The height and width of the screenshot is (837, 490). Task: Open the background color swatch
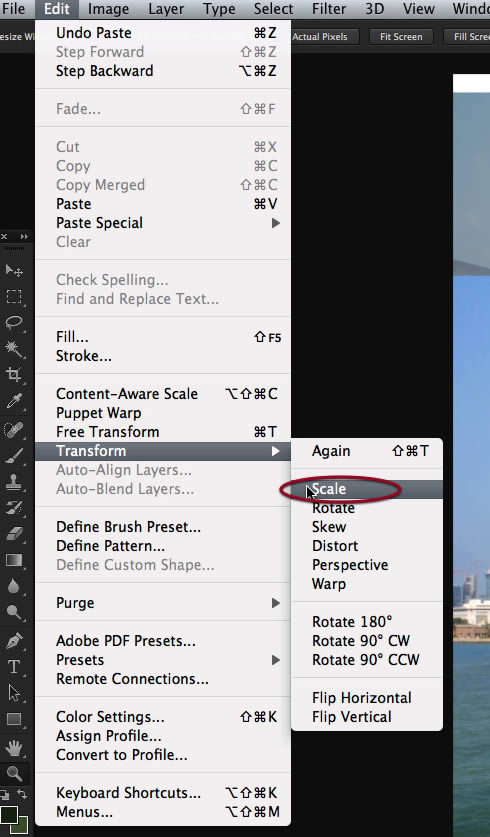pos(22,827)
